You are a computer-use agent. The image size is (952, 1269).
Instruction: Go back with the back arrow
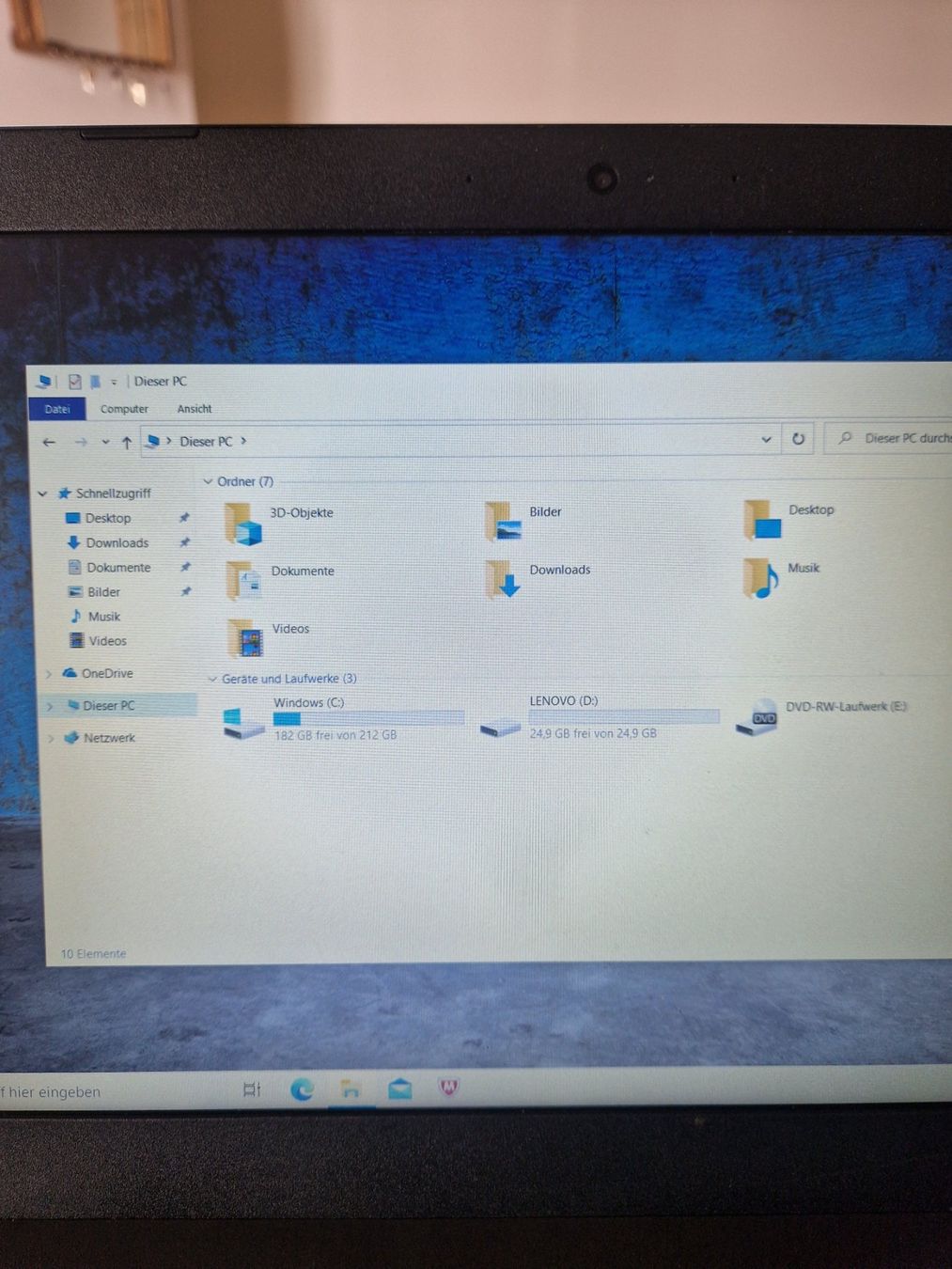[49, 442]
